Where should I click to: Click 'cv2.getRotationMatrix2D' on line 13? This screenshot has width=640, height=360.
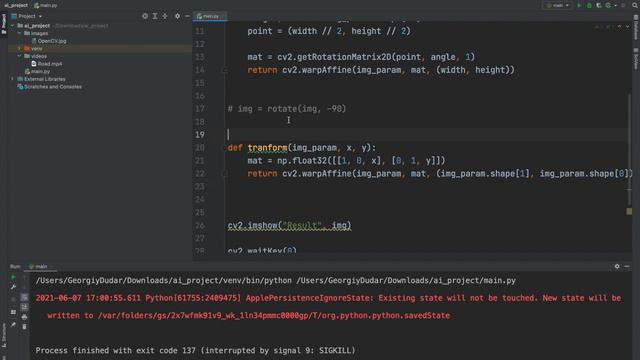[334, 57]
